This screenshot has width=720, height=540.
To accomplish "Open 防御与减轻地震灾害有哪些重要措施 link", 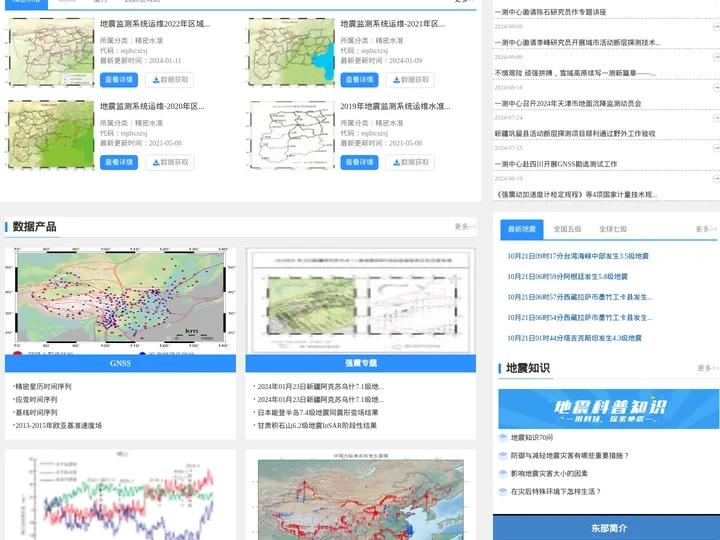I will [569, 456].
